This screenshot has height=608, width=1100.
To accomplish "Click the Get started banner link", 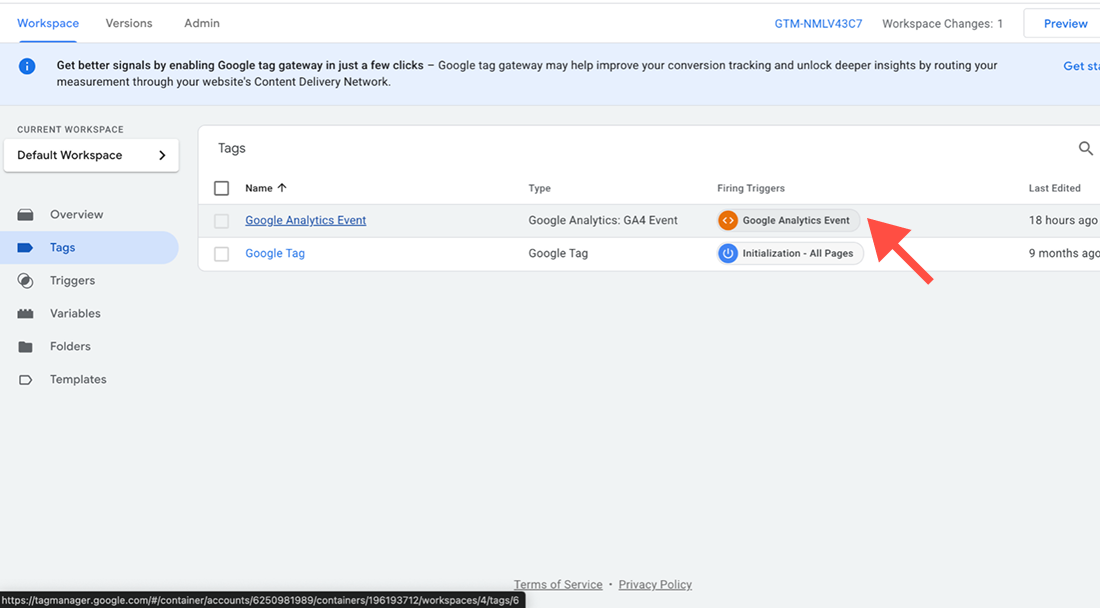I will point(1081,66).
